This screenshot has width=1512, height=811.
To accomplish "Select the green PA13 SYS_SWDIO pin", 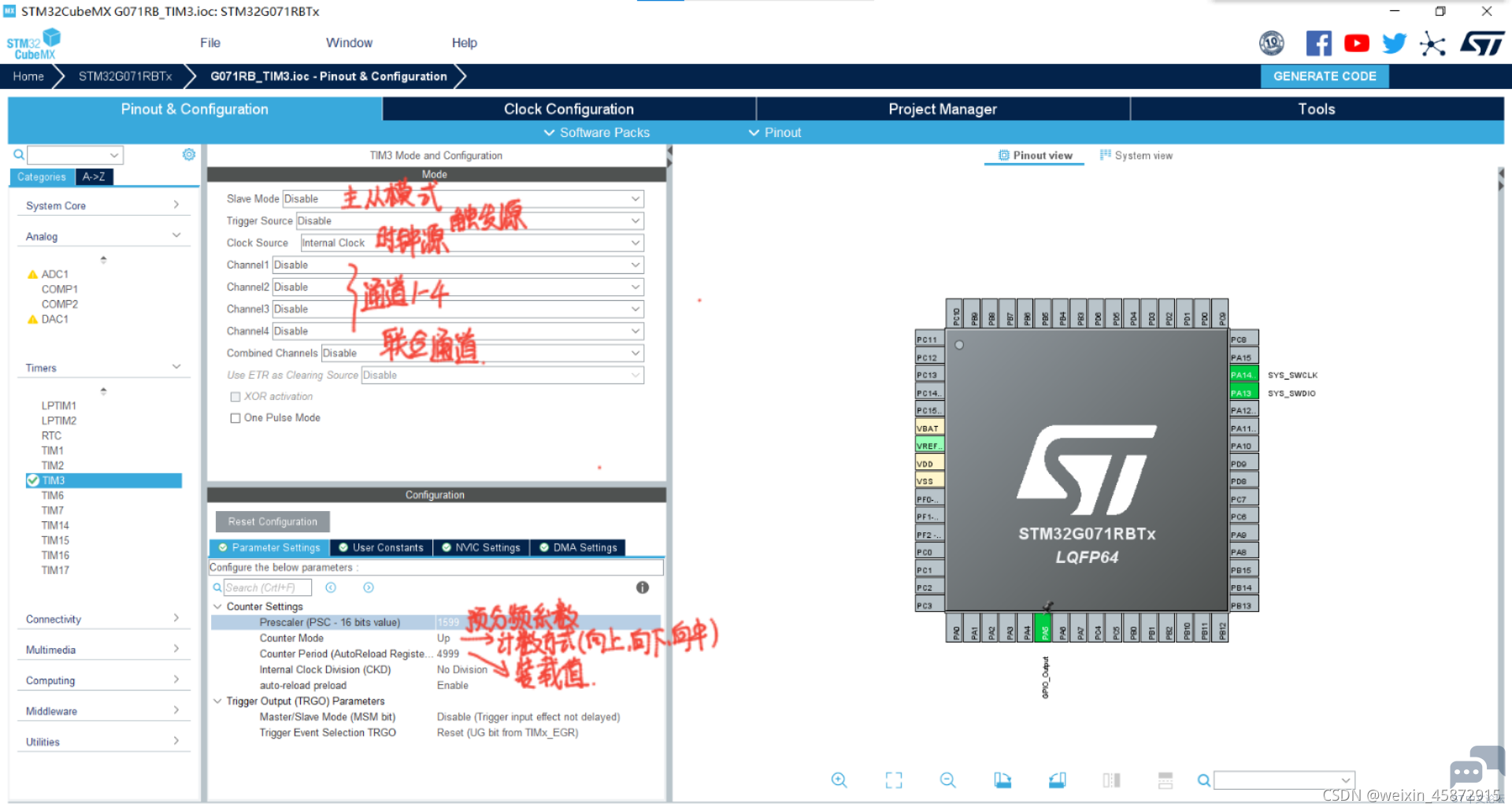I will click(x=1243, y=393).
